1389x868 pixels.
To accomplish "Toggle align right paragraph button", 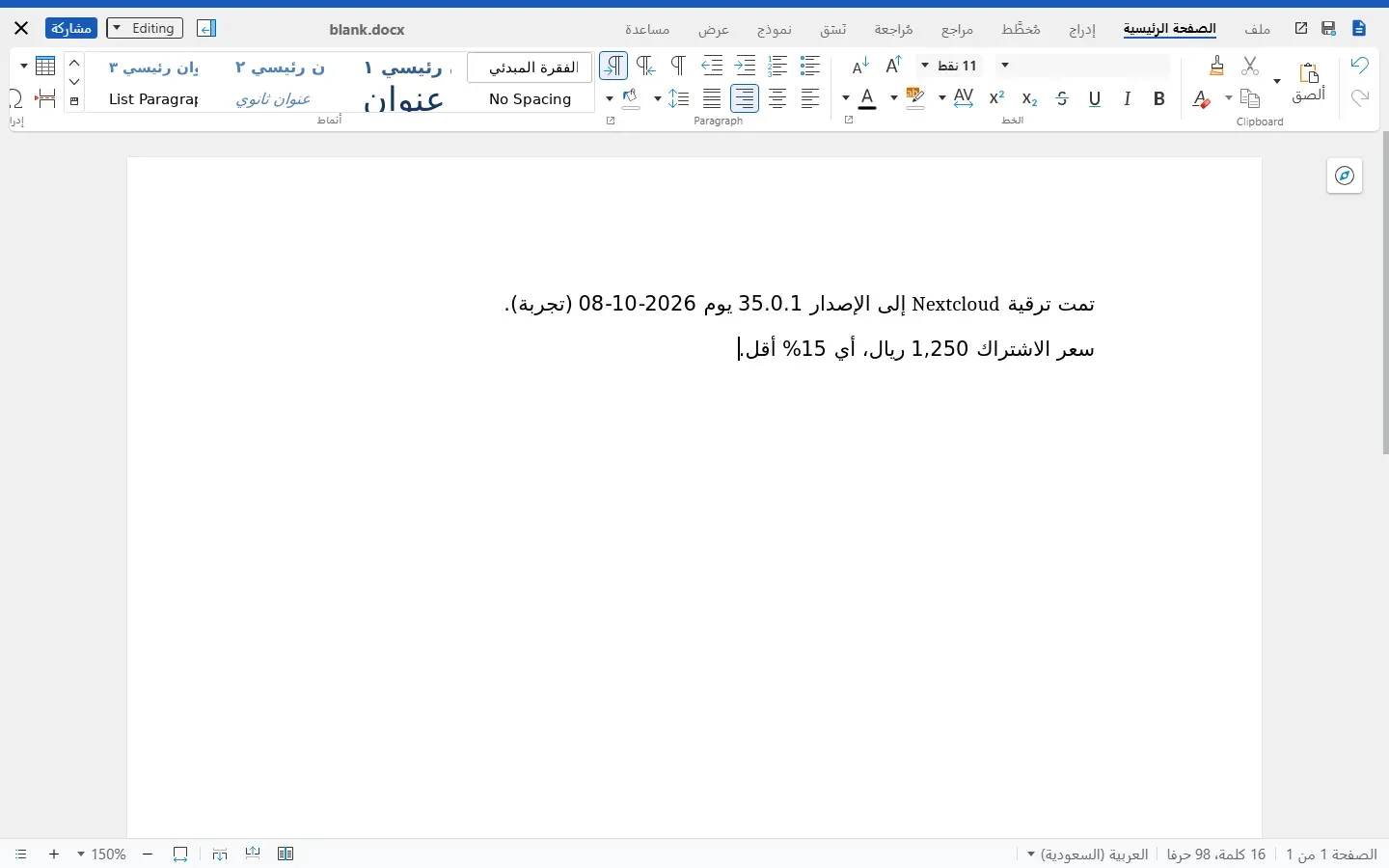I will [745, 98].
